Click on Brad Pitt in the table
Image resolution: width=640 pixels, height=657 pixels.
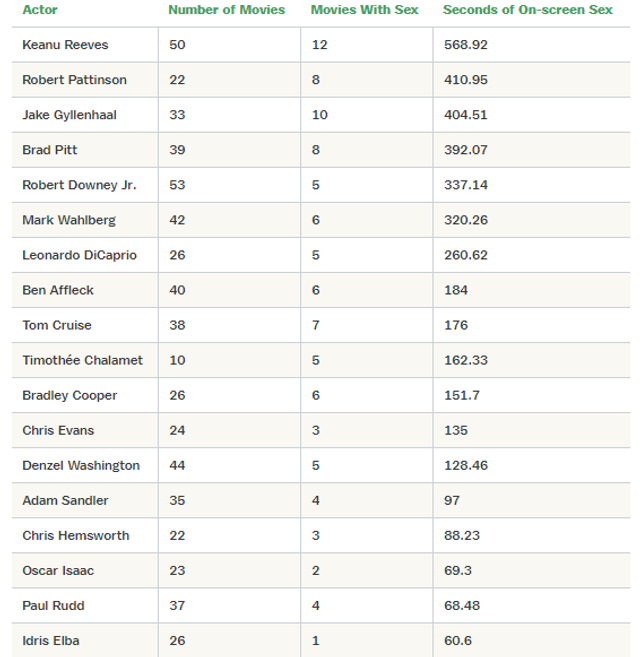[x=50, y=150]
